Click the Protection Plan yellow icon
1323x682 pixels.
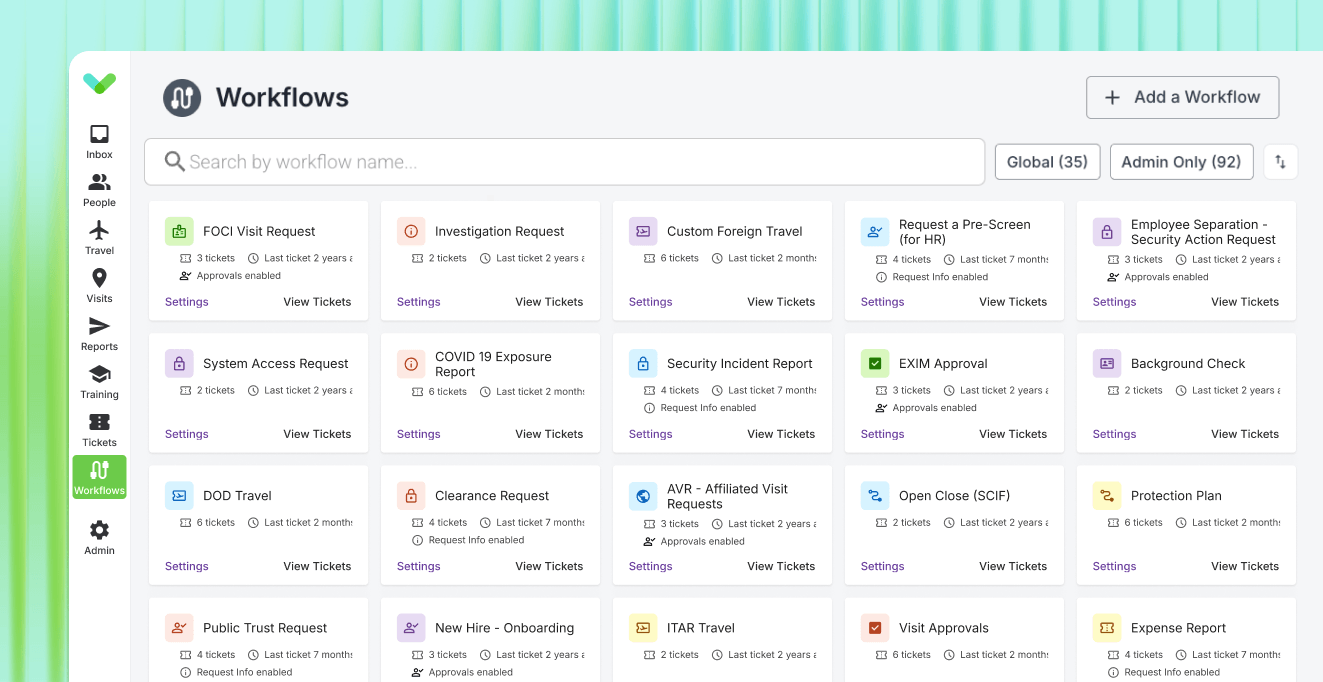coord(1107,495)
